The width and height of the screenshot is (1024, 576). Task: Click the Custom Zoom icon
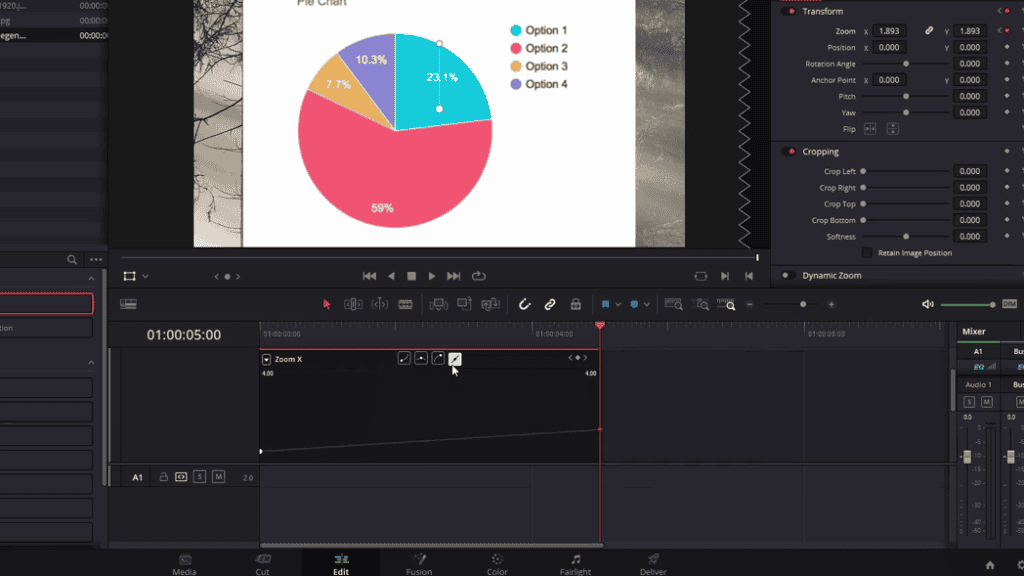[x=726, y=304]
